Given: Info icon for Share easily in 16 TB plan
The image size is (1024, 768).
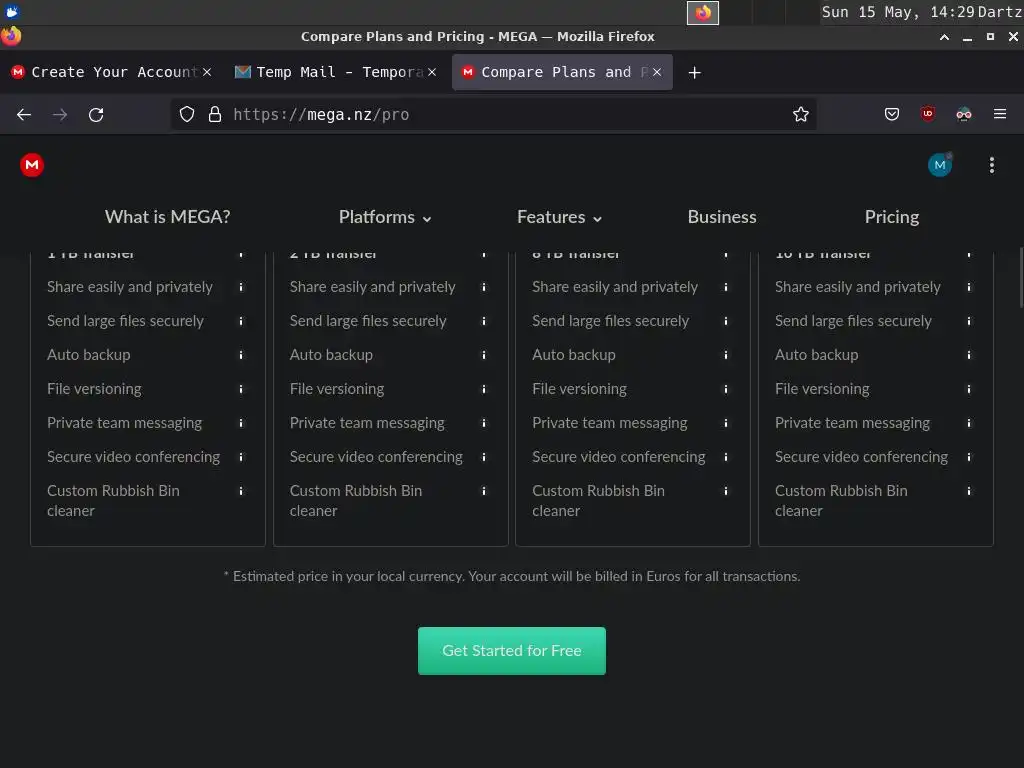Looking at the screenshot, I should click(x=969, y=287).
